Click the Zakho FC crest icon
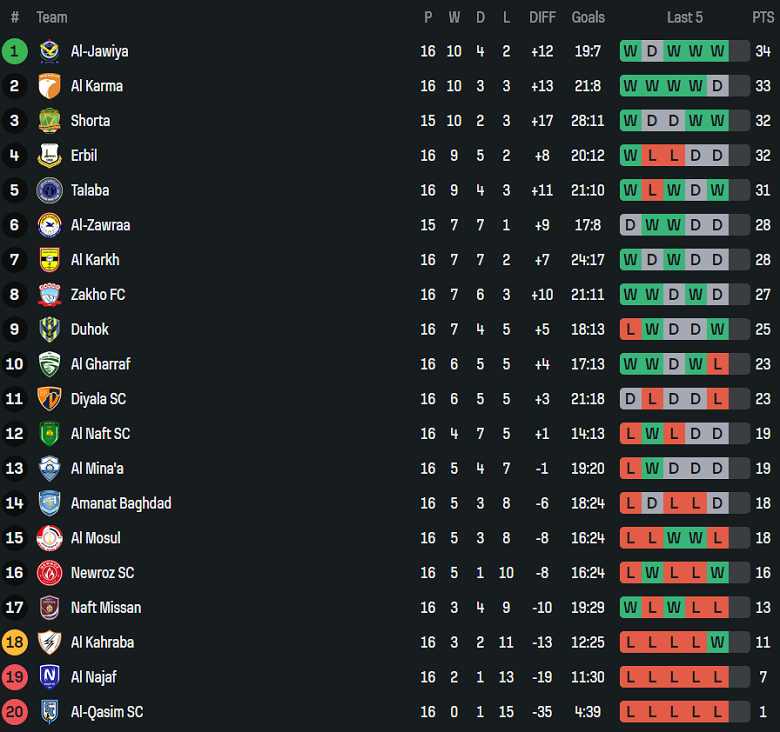This screenshot has width=780, height=732. 49,295
